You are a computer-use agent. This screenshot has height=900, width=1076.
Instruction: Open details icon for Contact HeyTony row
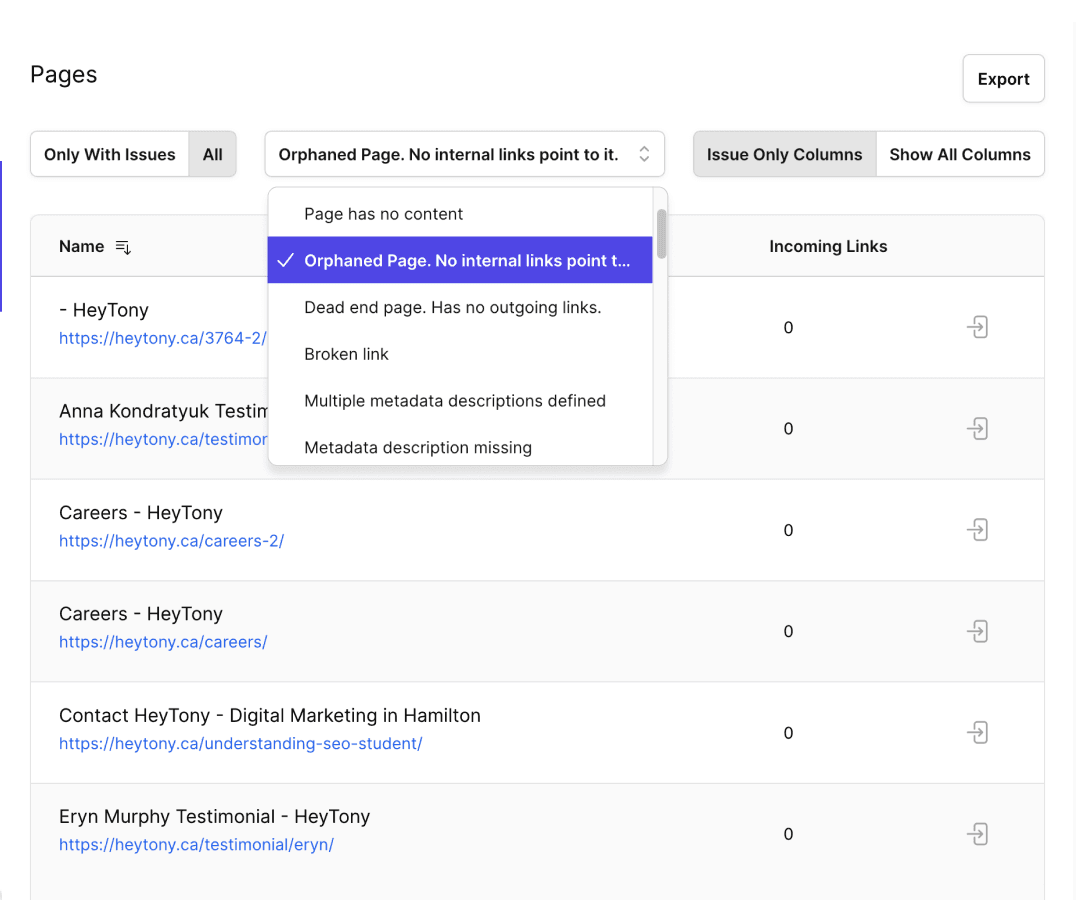coord(977,733)
